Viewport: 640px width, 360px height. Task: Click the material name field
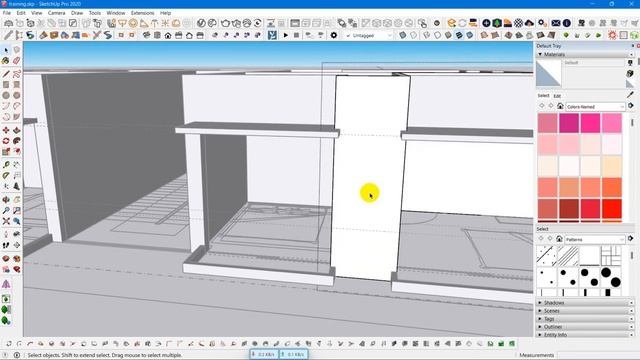pyautogui.click(x=594, y=62)
